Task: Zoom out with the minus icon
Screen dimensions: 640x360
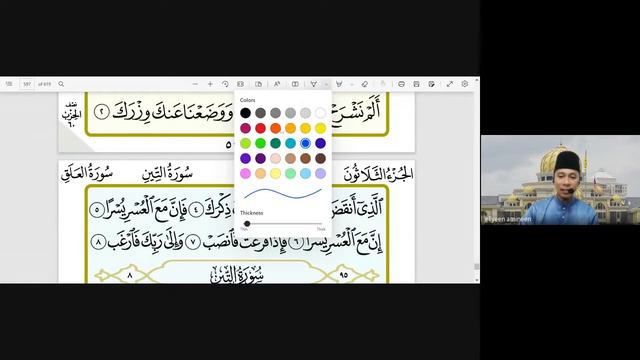Action: pos(195,84)
